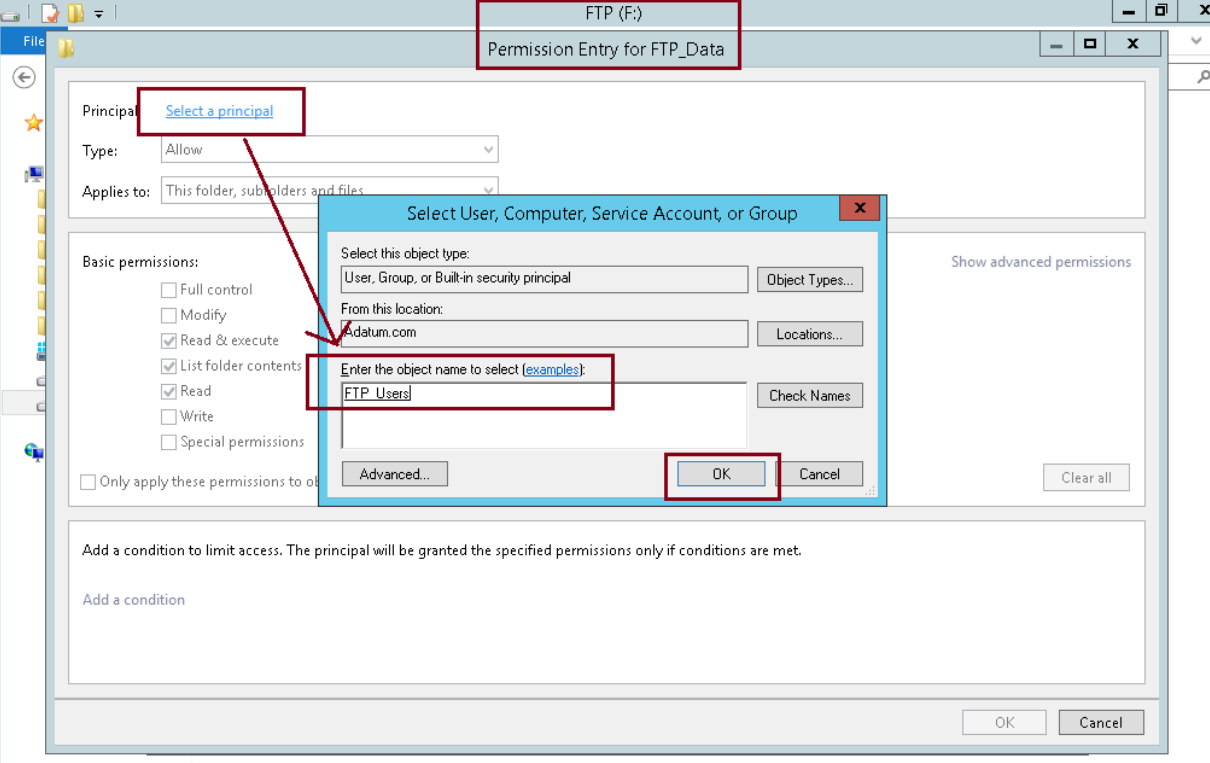This screenshot has height=763, width=1210.
Task: Maximize the Permission Entry for FTP_Data window
Action: (1090, 44)
